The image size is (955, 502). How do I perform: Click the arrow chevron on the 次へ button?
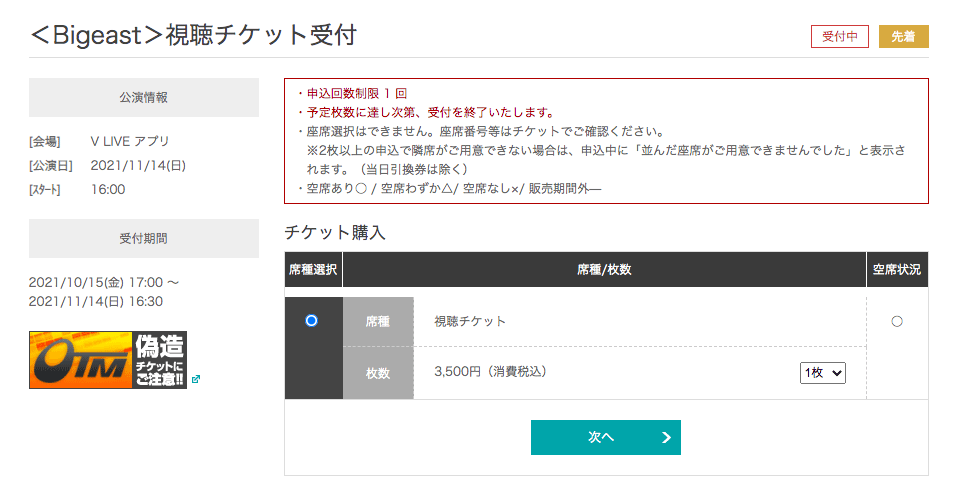coord(666,437)
